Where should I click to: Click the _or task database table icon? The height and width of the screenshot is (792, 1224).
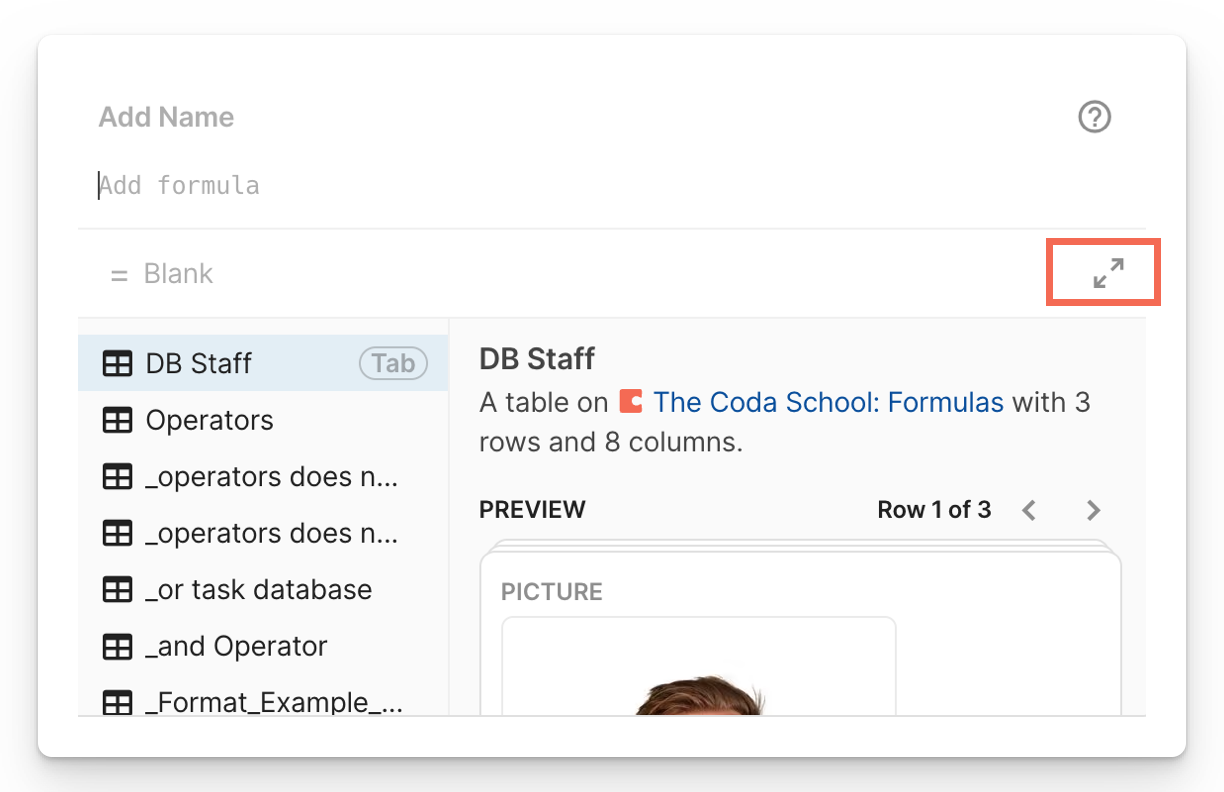coord(118,590)
